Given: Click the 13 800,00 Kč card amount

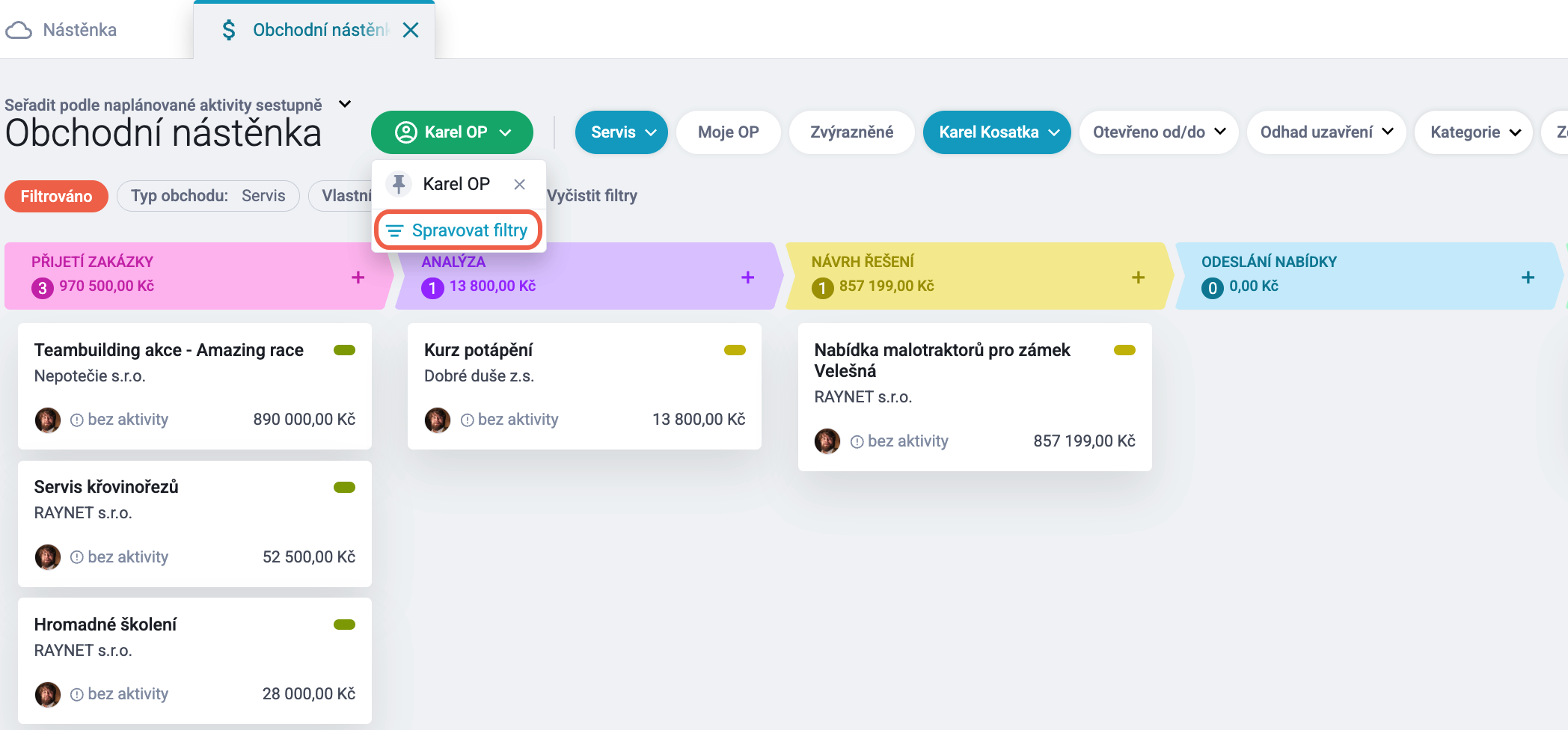Looking at the screenshot, I should pyautogui.click(x=699, y=420).
